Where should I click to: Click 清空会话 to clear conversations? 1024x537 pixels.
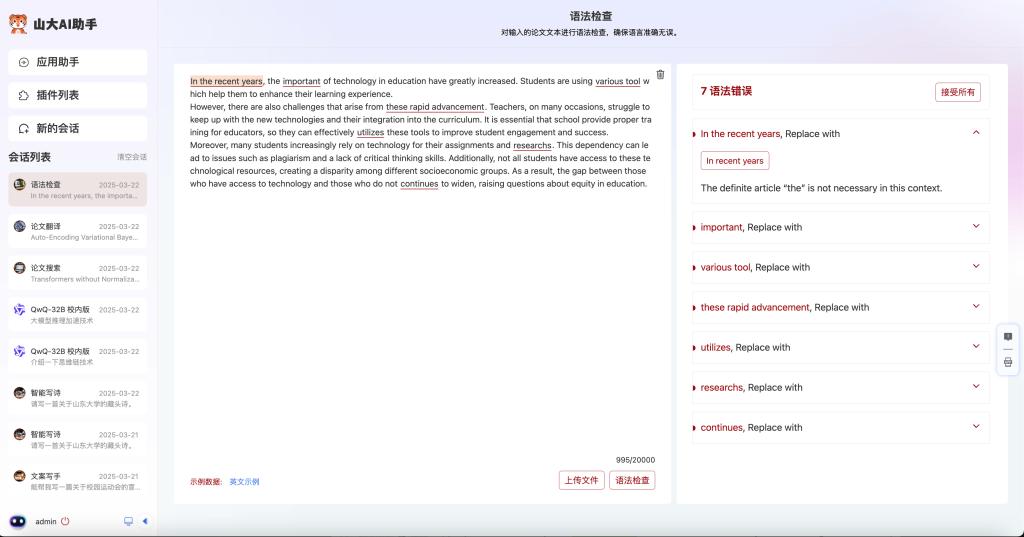132,157
